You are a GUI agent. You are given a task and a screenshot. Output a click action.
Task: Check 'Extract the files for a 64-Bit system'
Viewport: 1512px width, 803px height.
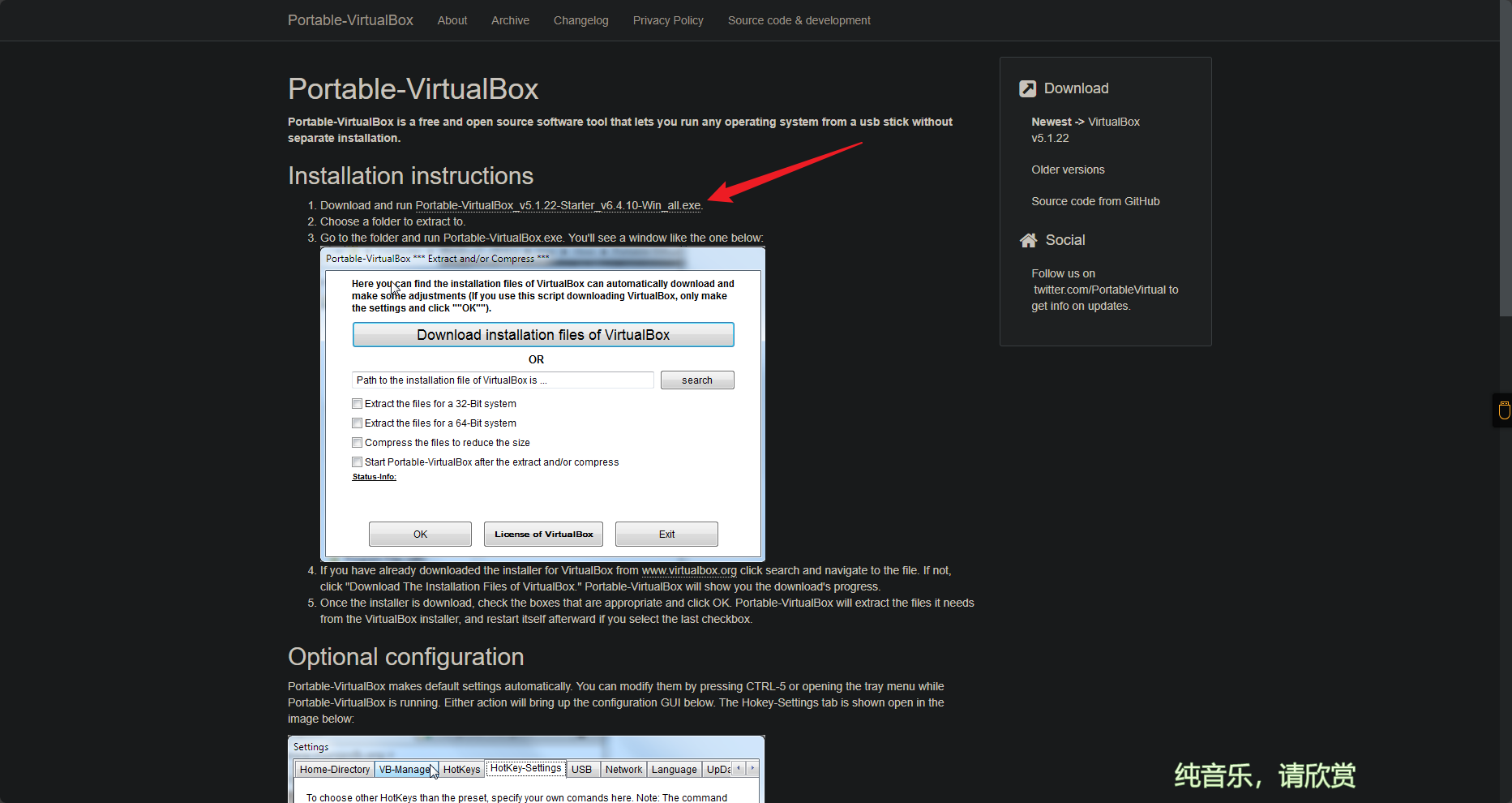[358, 423]
